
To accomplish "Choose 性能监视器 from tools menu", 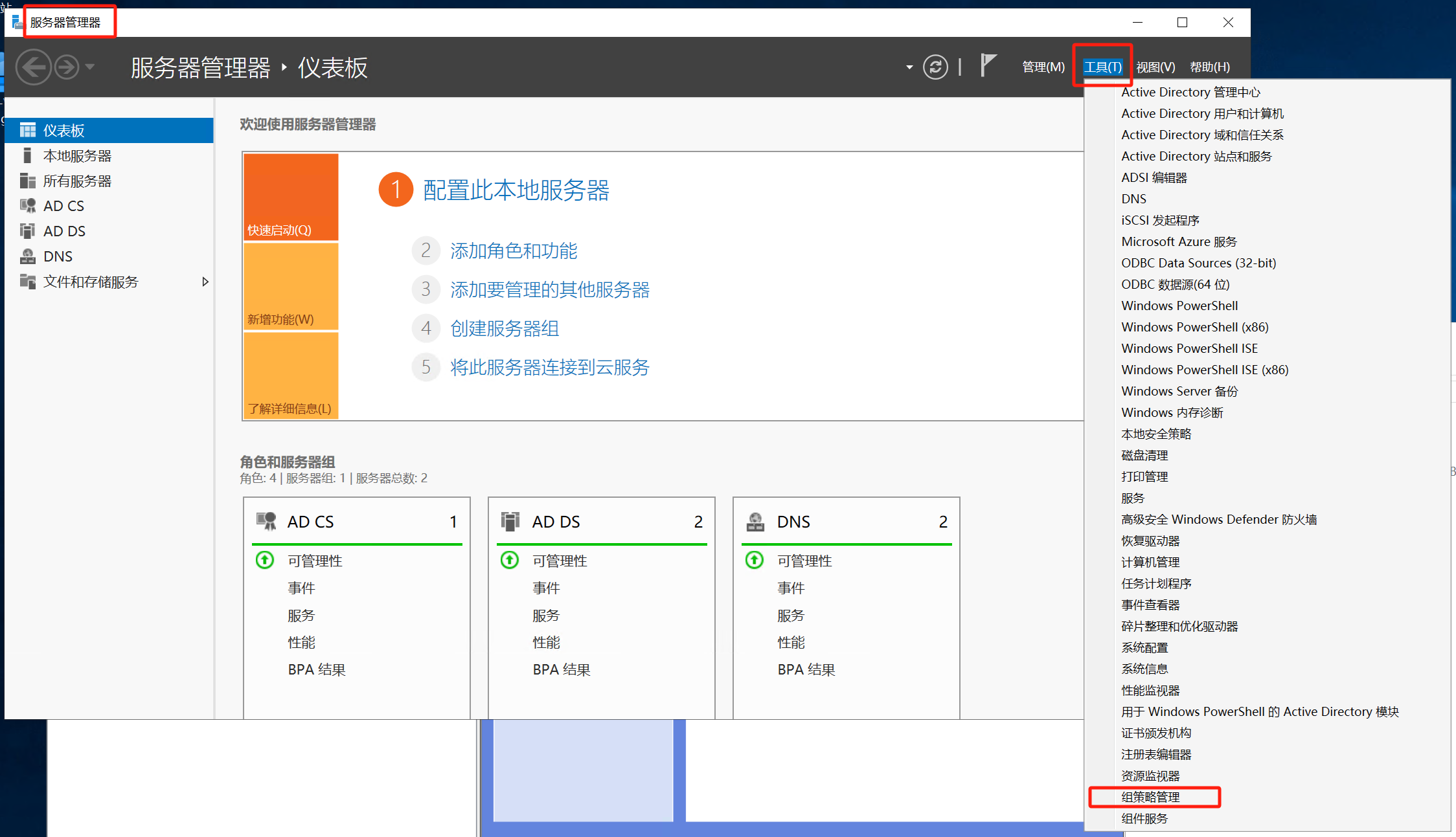I will point(1150,690).
